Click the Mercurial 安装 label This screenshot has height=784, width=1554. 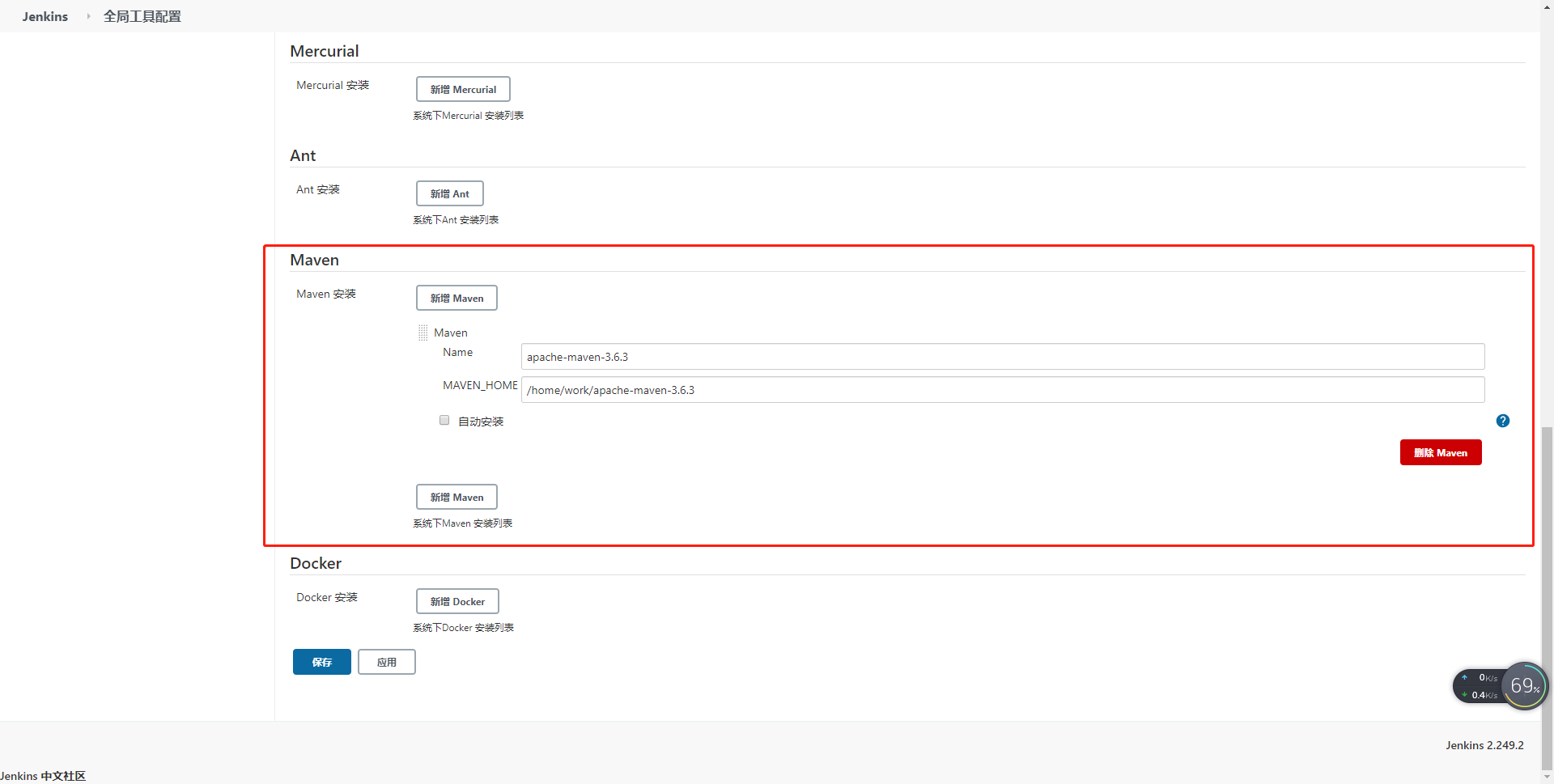[x=333, y=85]
